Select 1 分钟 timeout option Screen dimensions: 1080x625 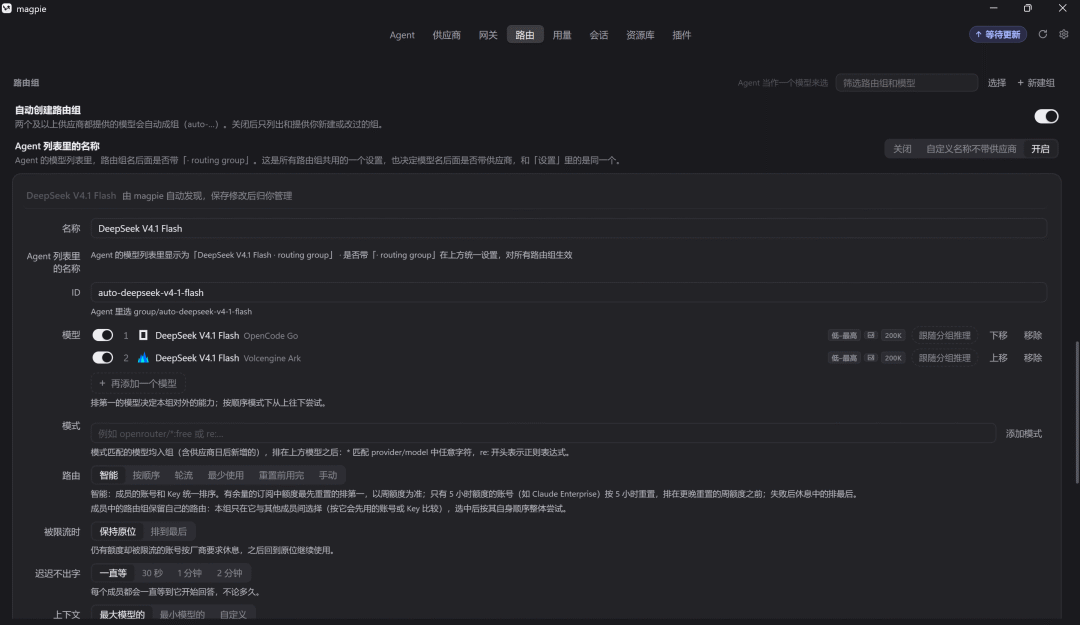189,573
